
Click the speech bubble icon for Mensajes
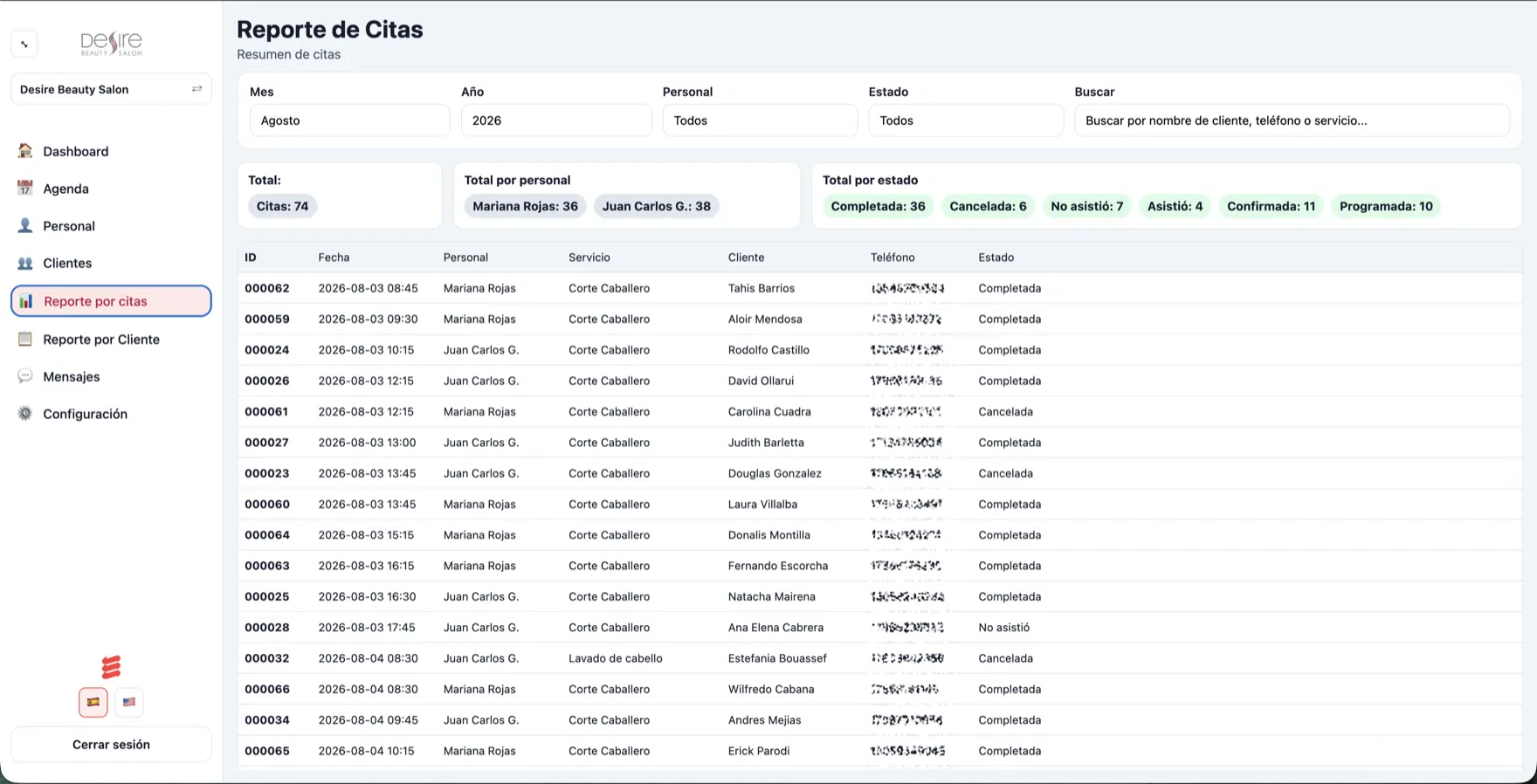click(25, 376)
